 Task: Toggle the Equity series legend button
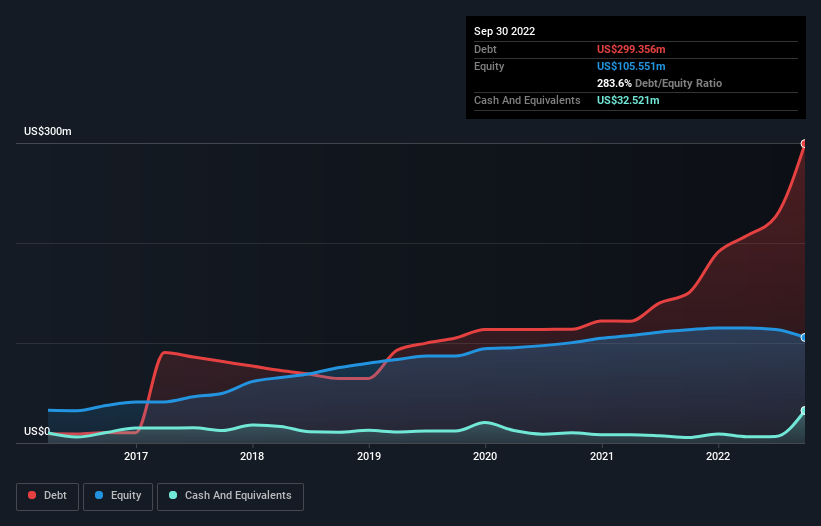pos(118,496)
